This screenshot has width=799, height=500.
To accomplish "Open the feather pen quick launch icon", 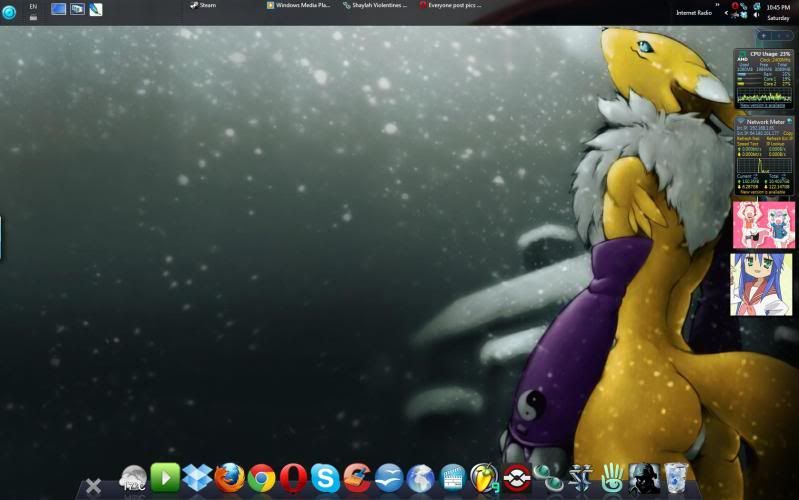I will pyautogui.click(x=96, y=9).
